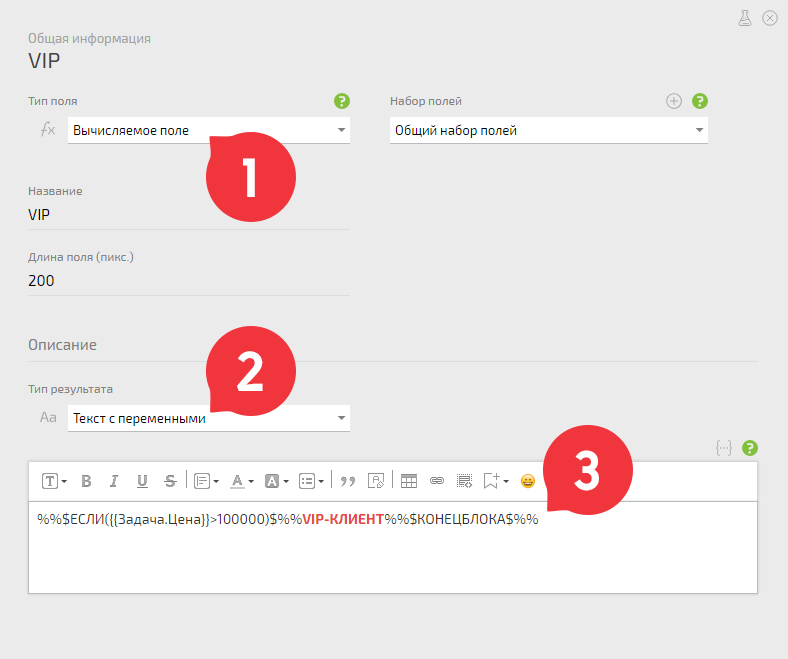The height and width of the screenshot is (659, 788).
Task: Add a new field set with the plus icon
Action: tap(674, 101)
